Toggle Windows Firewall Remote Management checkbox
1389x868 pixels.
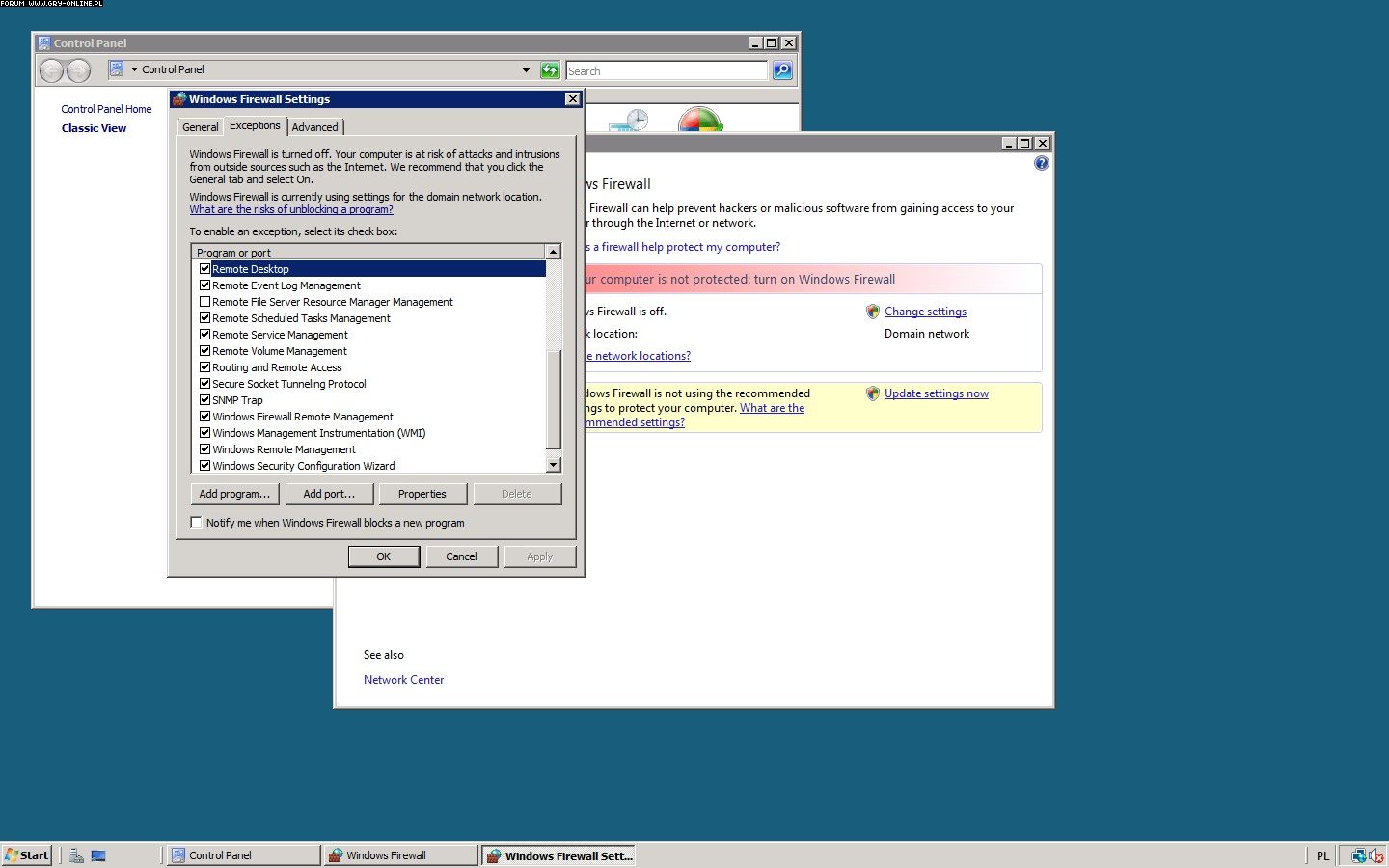[x=204, y=417]
